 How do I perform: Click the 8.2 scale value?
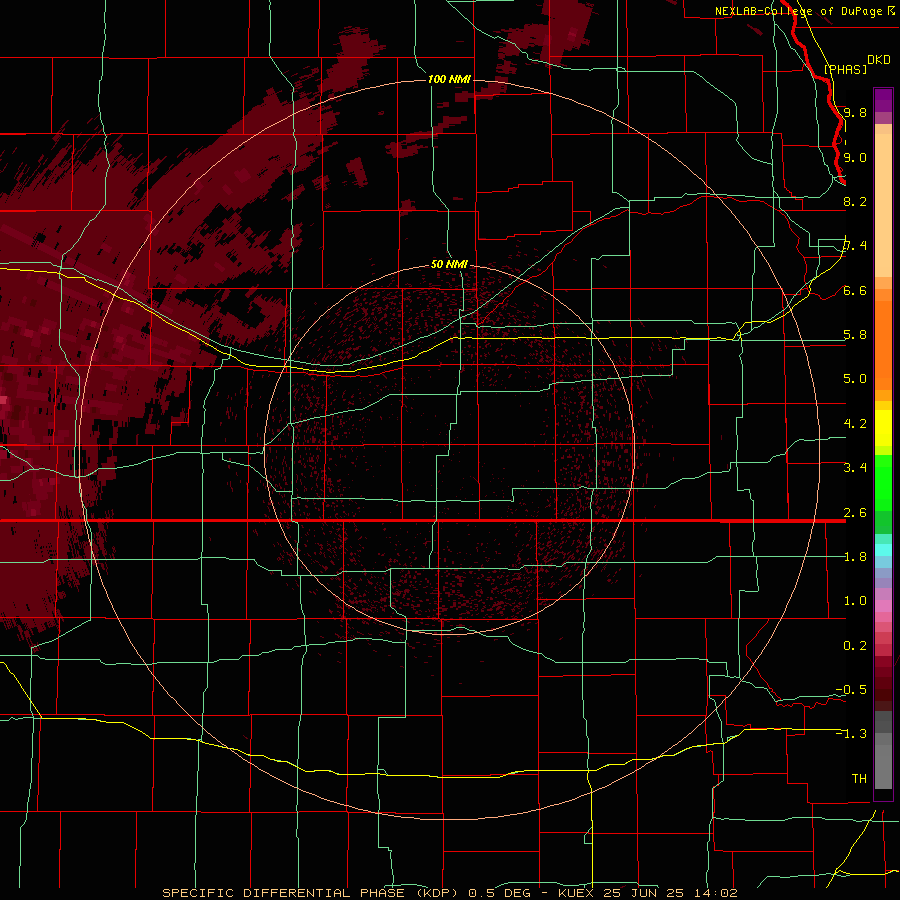coord(855,201)
